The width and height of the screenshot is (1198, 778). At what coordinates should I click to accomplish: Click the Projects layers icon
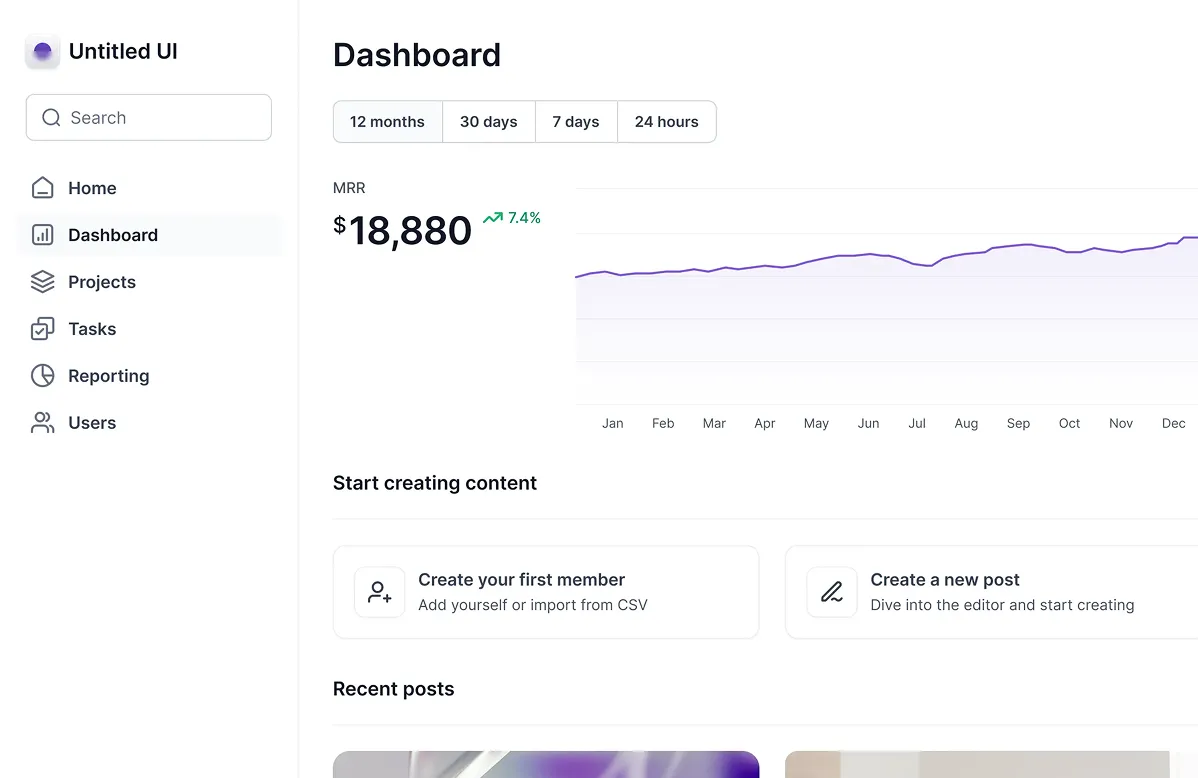[43, 282]
